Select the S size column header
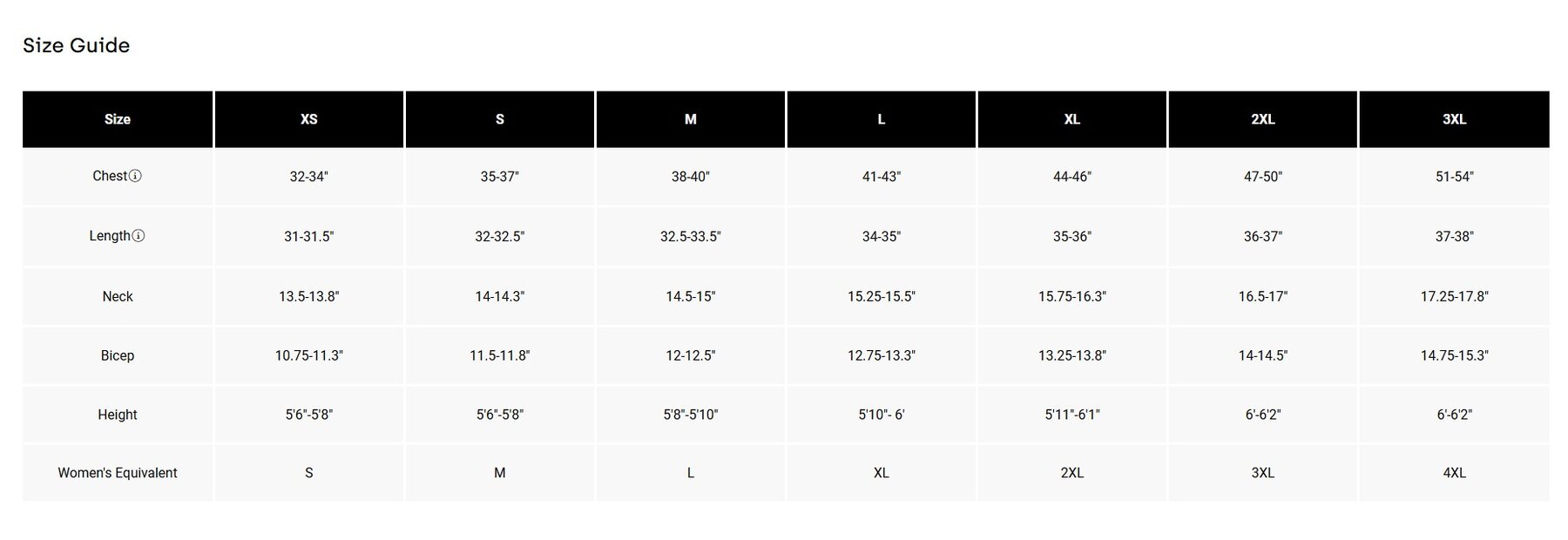Viewport: 1568px width, 540px height. coord(500,119)
